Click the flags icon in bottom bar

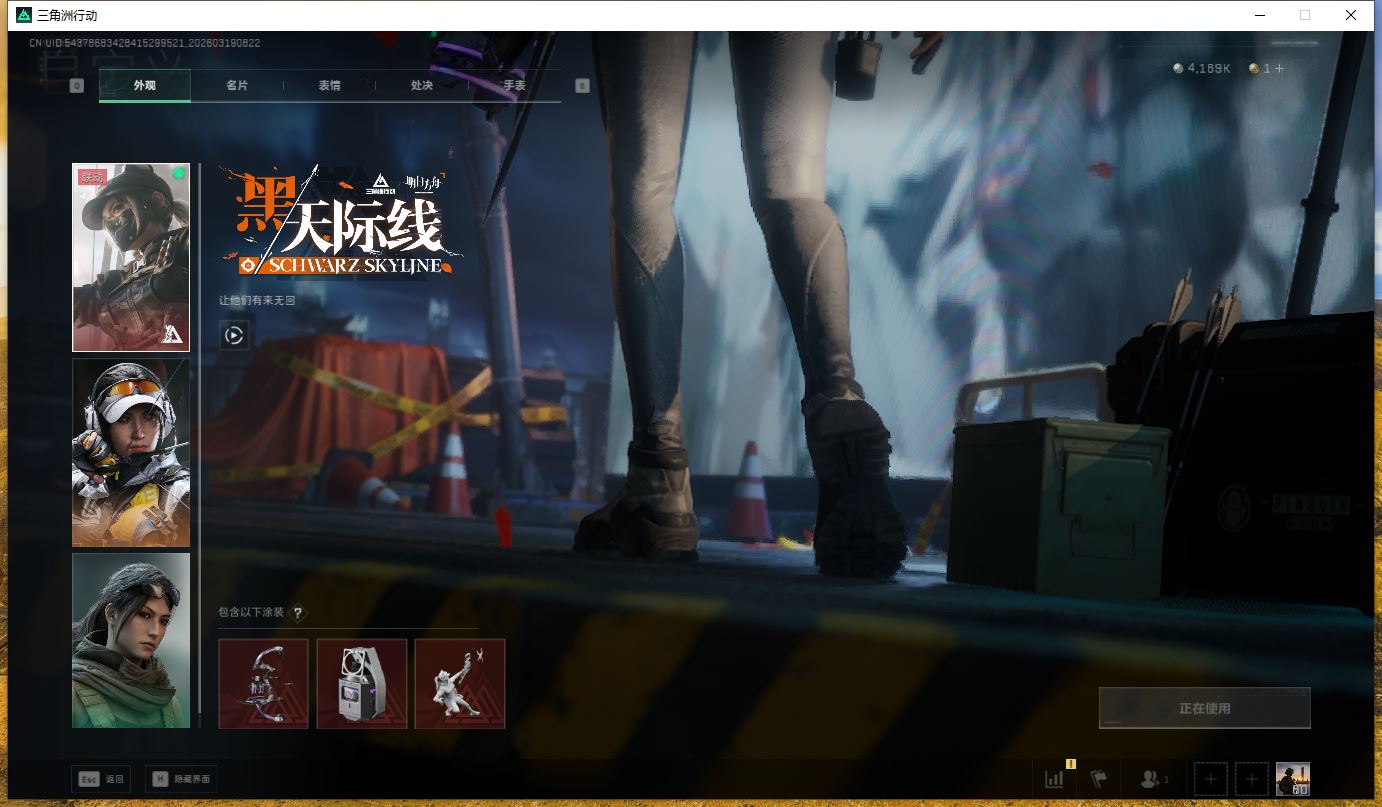click(x=1099, y=779)
